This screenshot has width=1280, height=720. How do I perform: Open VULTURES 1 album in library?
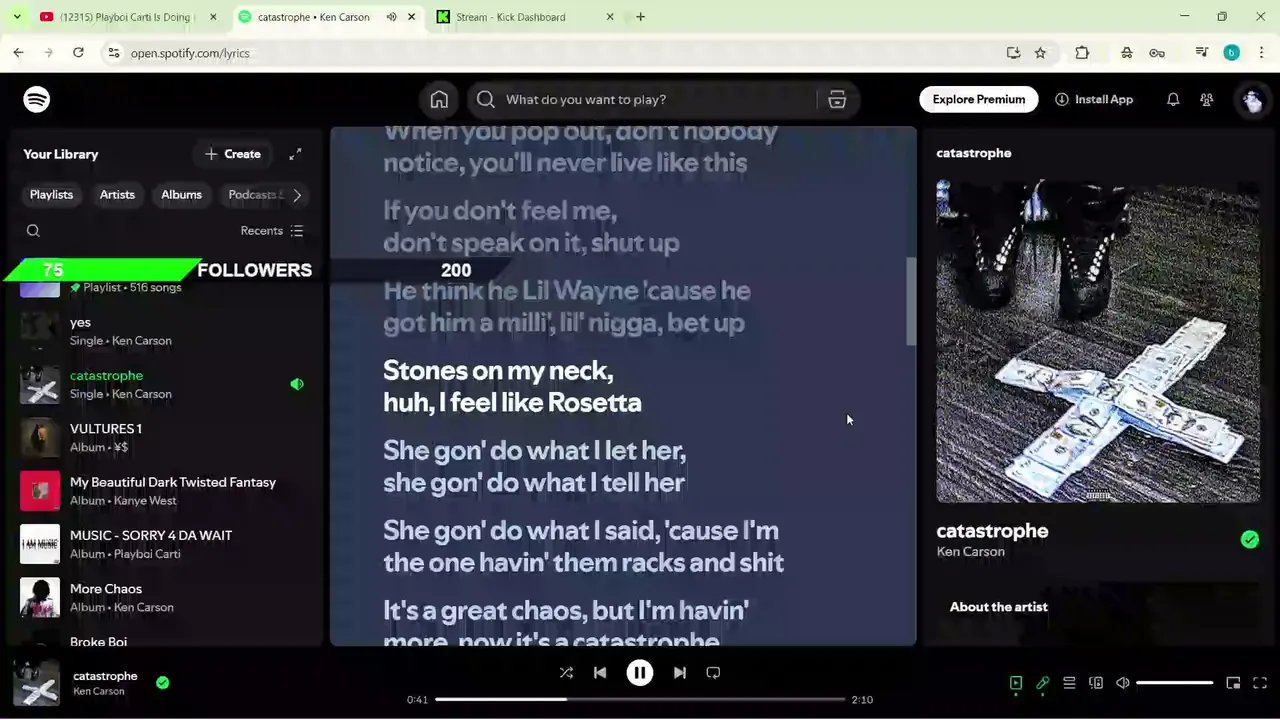click(163, 437)
